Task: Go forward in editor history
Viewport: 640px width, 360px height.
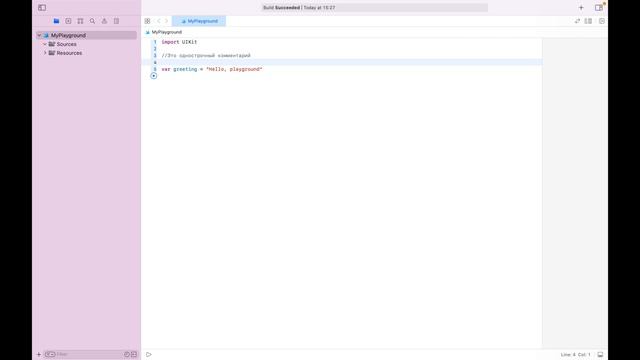Action: [166, 21]
